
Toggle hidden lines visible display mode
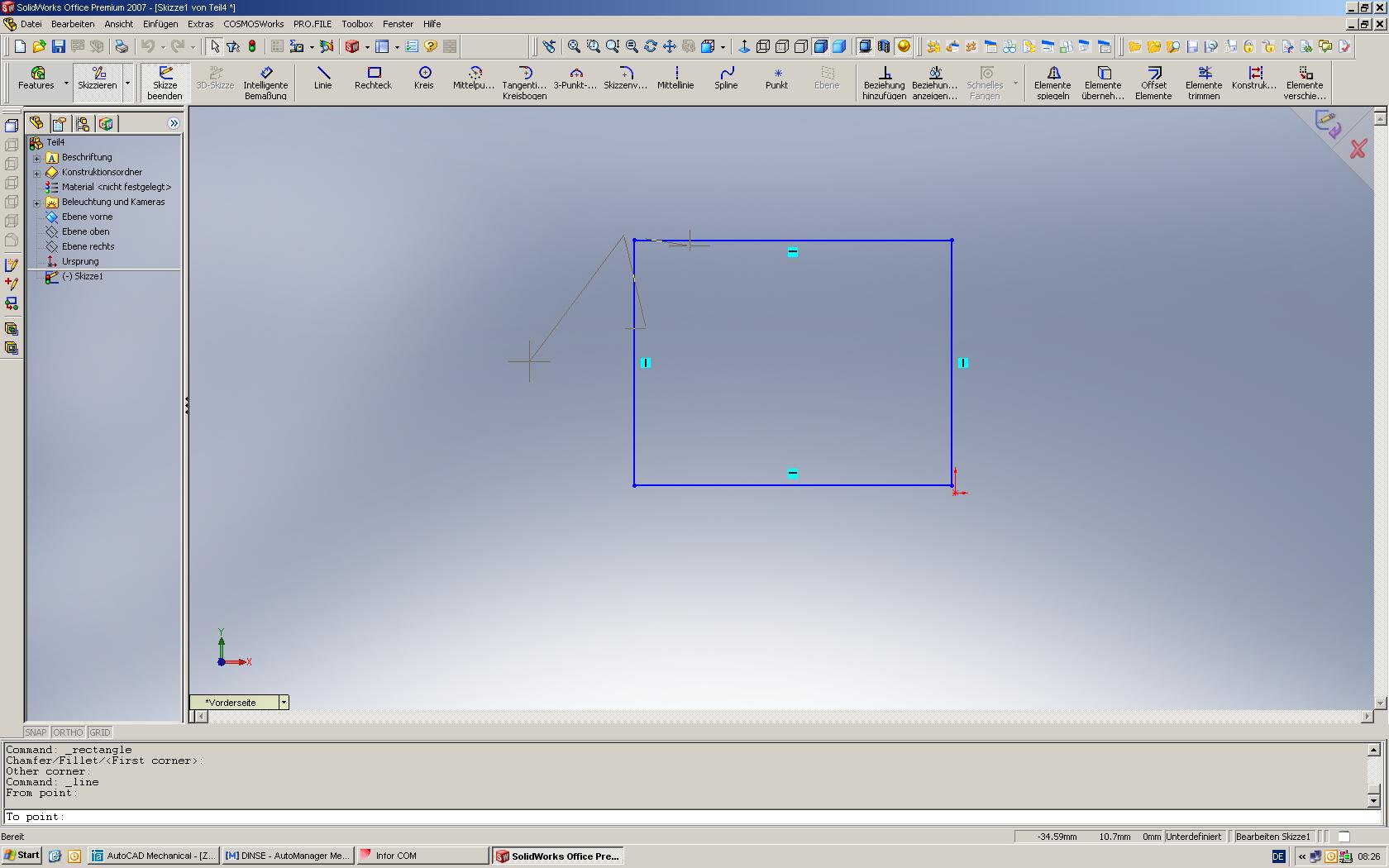[x=782, y=46]
